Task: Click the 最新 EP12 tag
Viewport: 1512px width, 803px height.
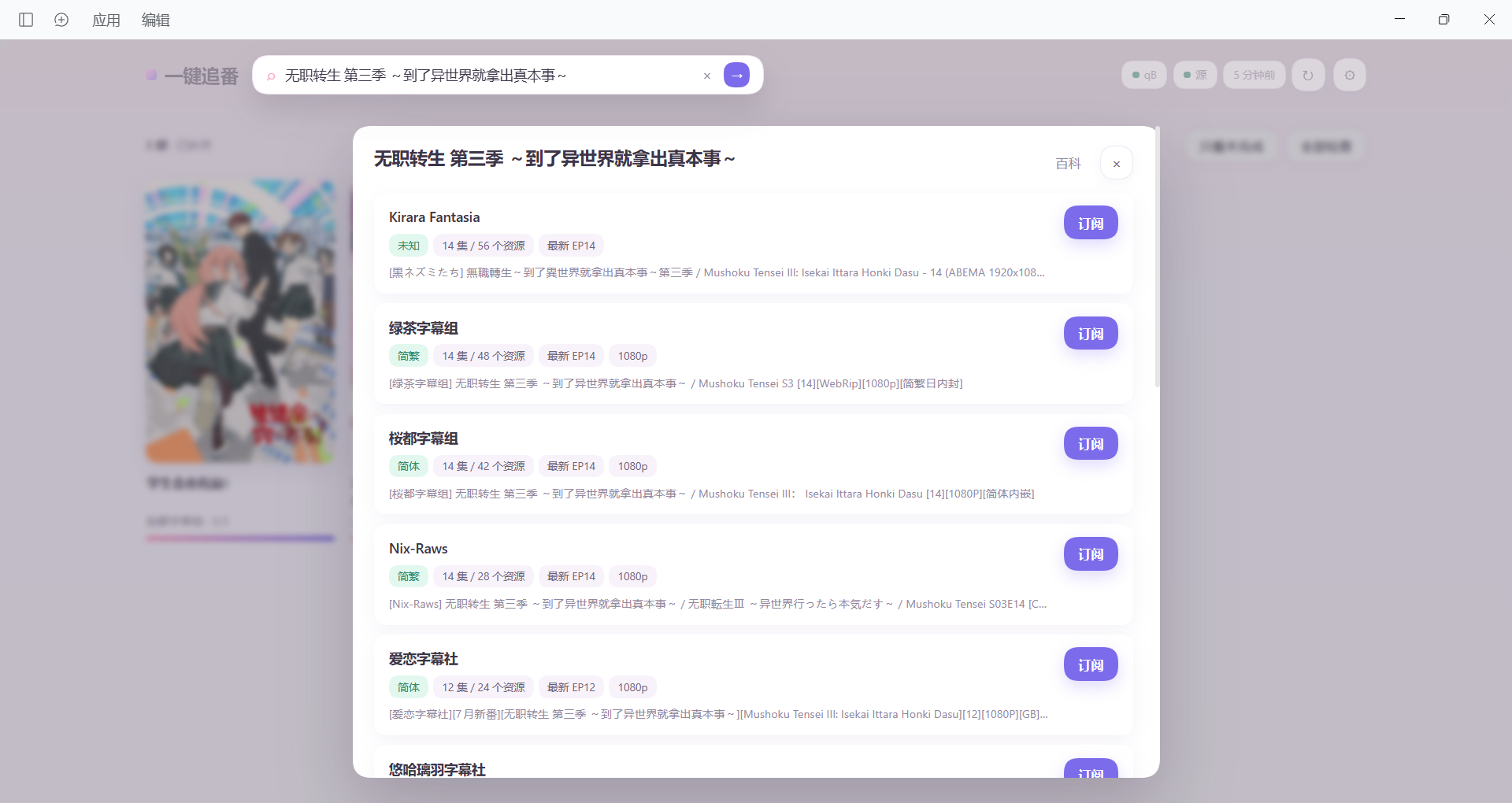Action: click(x=572, y=687)
